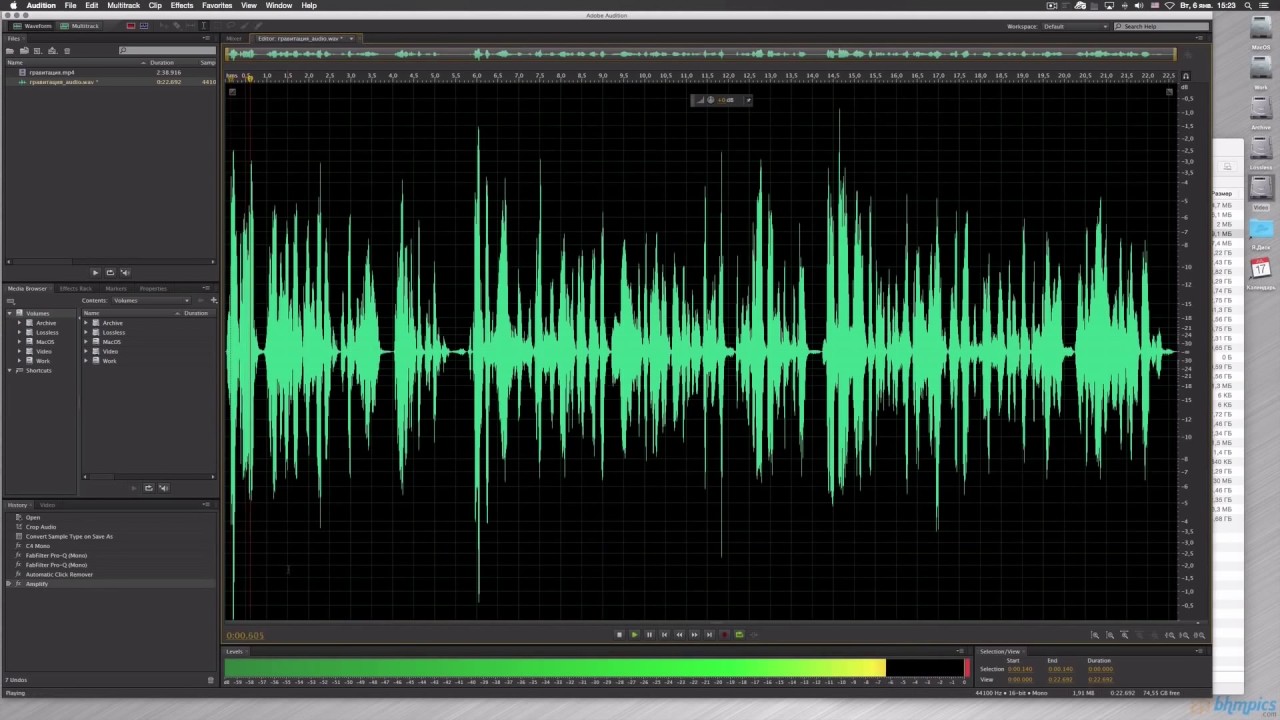Adjust the HUD amplitude gain knob
The image size is (1280, 720).
click(x=711, y=100)
